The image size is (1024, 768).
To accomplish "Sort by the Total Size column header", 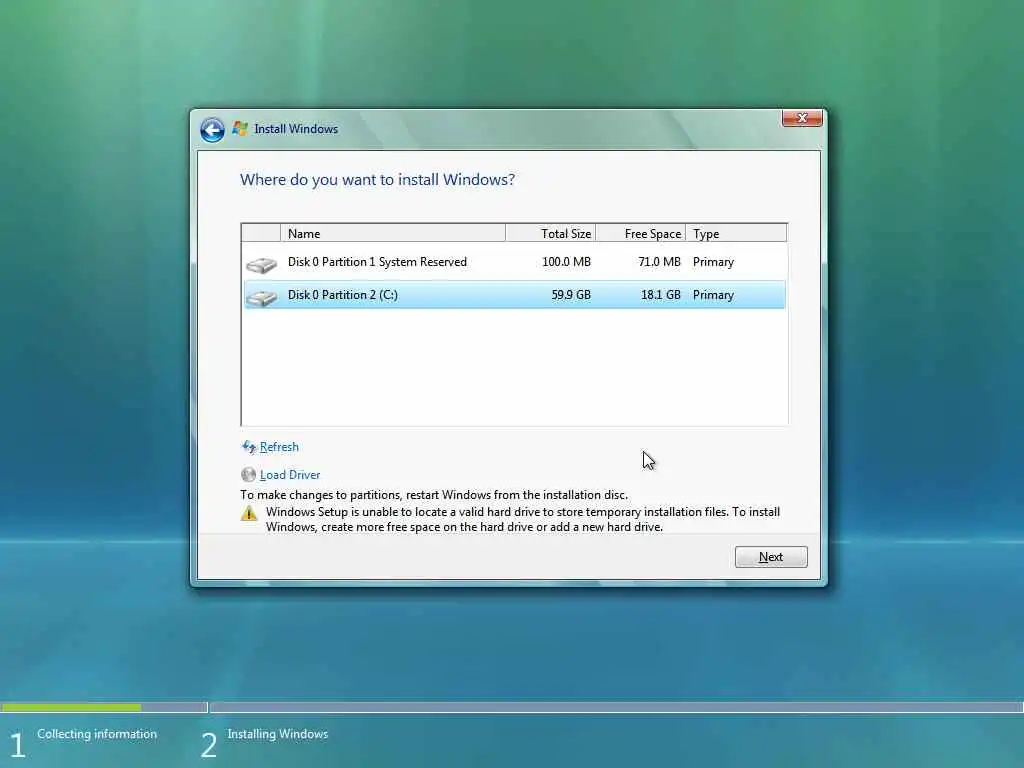I will pos(551,233).
